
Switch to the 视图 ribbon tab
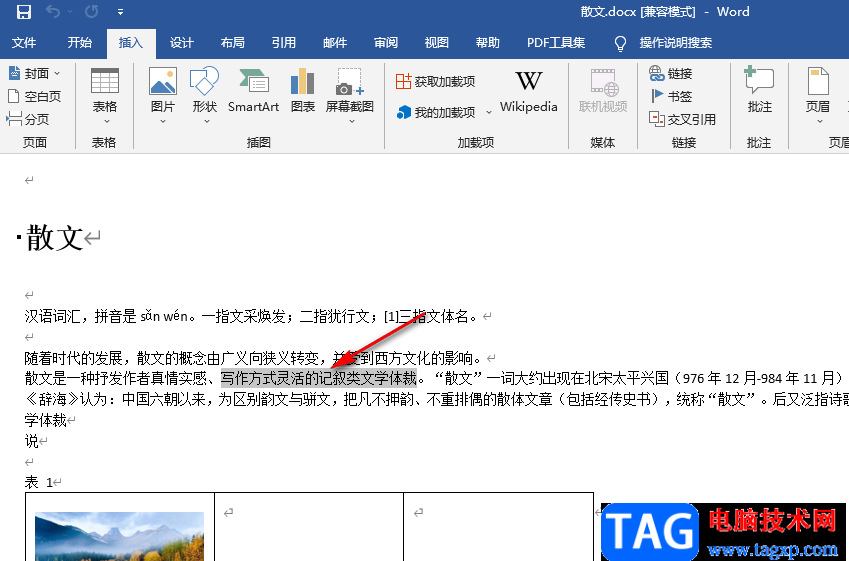coord(436,43)
